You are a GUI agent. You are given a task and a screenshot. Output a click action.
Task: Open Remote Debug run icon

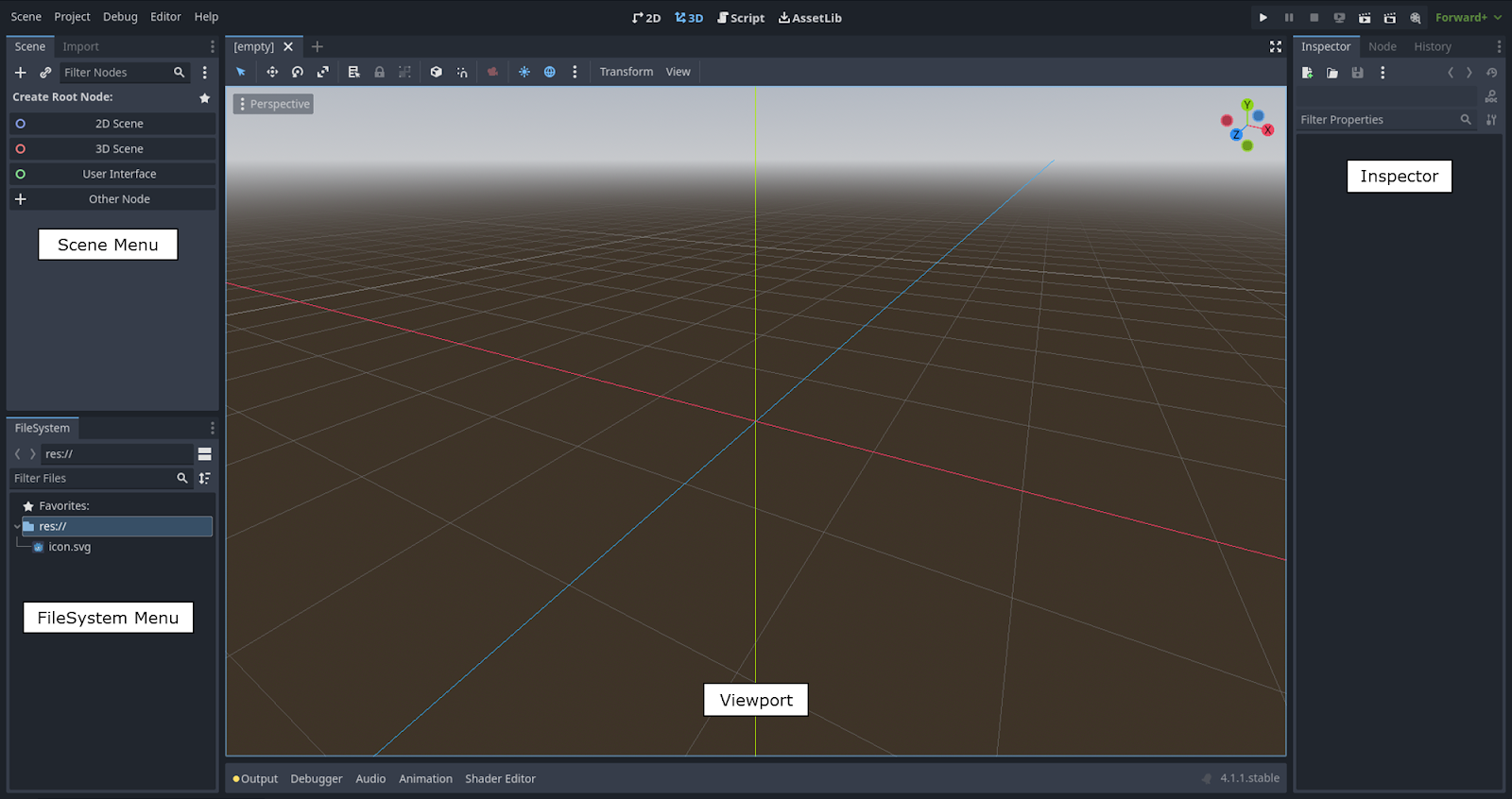pos(1339,18)
